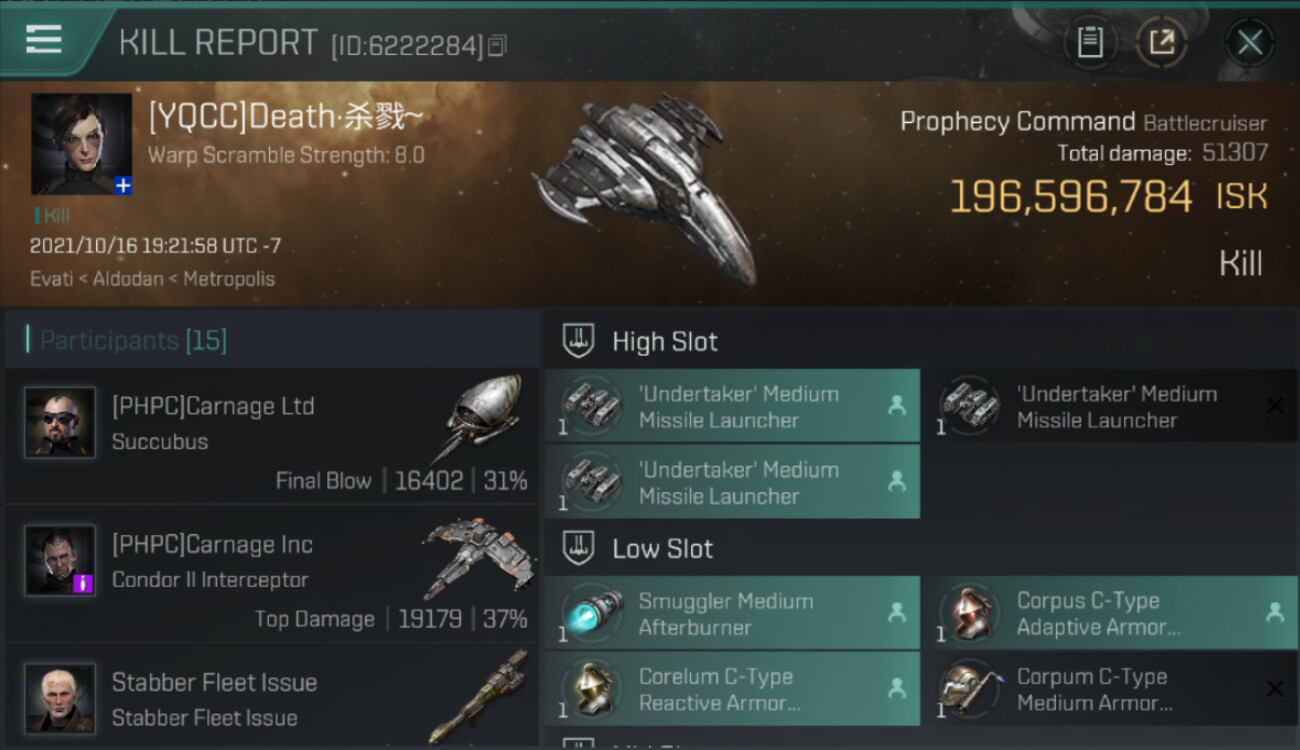Close the Kill Report window
Screen dimensions: 1300x750
coord(1249,42)
